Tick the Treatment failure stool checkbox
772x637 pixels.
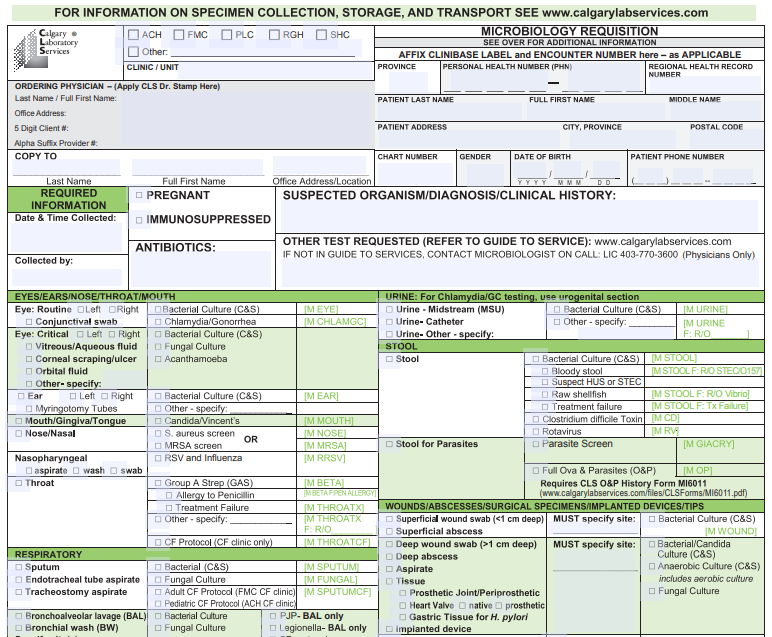(x=545, y=407)
